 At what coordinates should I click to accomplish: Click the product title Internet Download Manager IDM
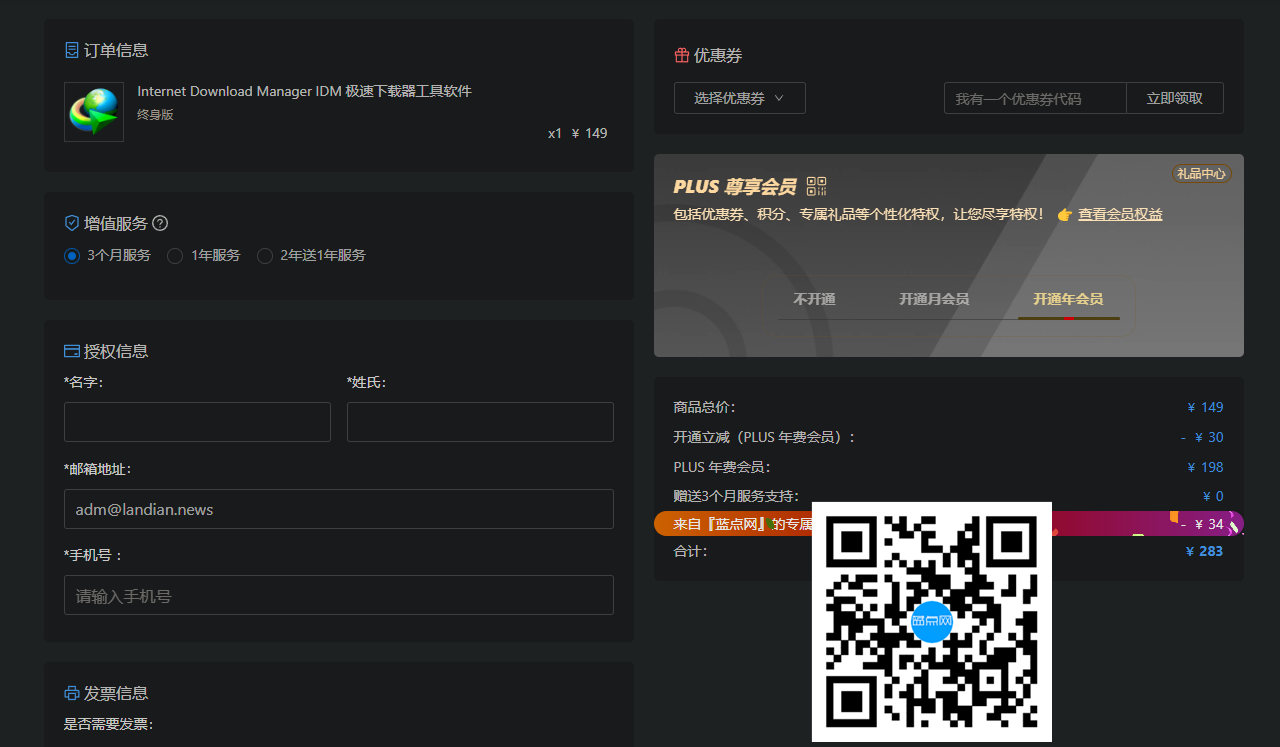pos(304,91)
